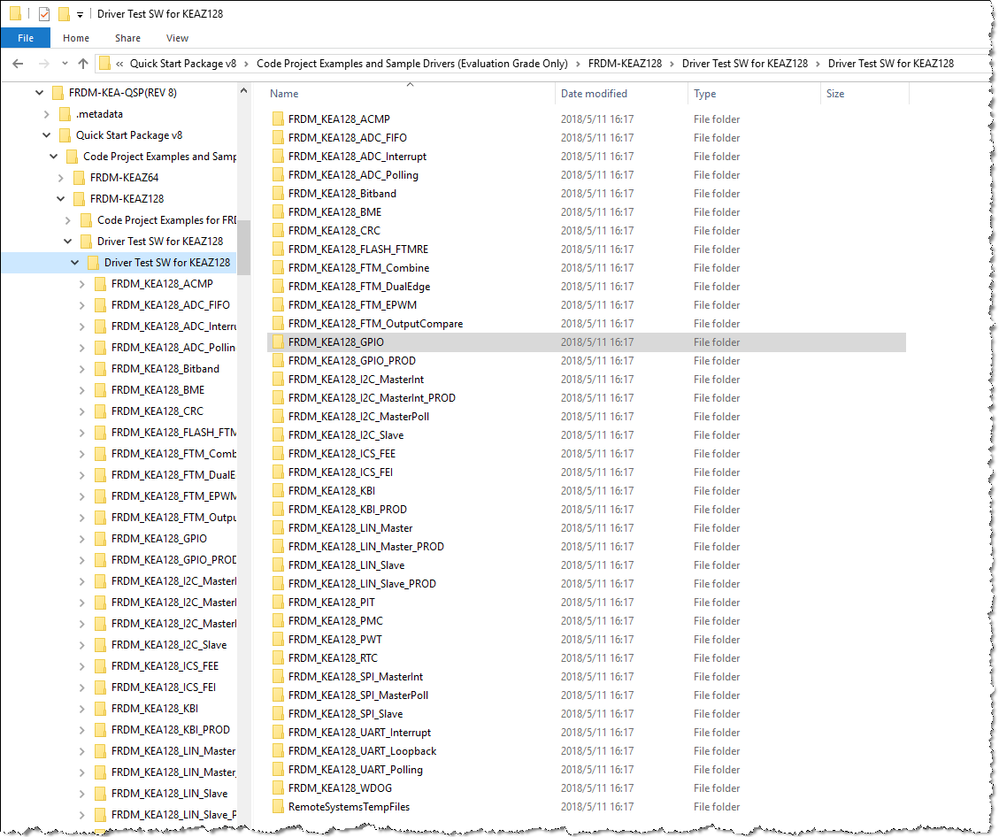Viewport: 999px width, 837px height.
Task: Select FRDM_KEA128_Bitband in navigation tree
Action: [165, 369]
